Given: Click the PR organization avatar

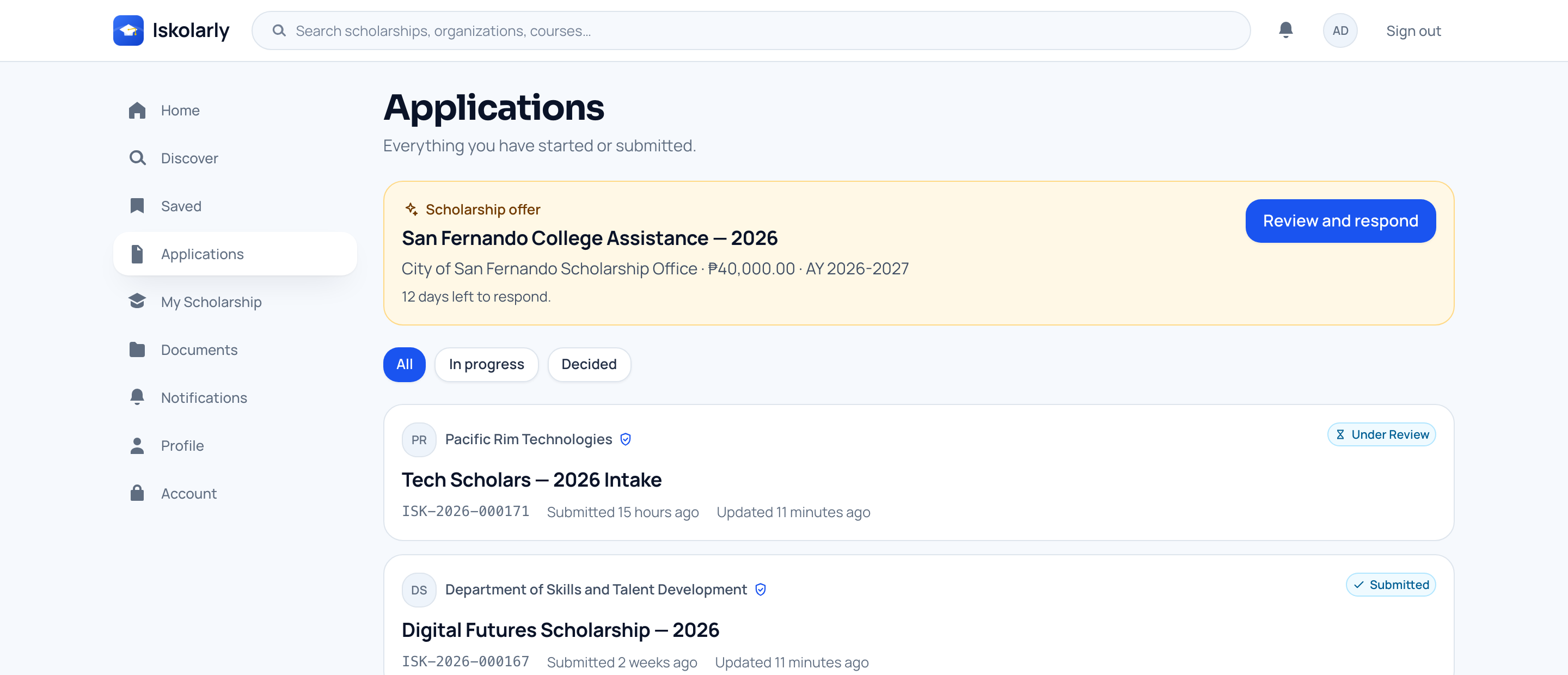Looking at the screenshot, I should click(x=419, y=439).
